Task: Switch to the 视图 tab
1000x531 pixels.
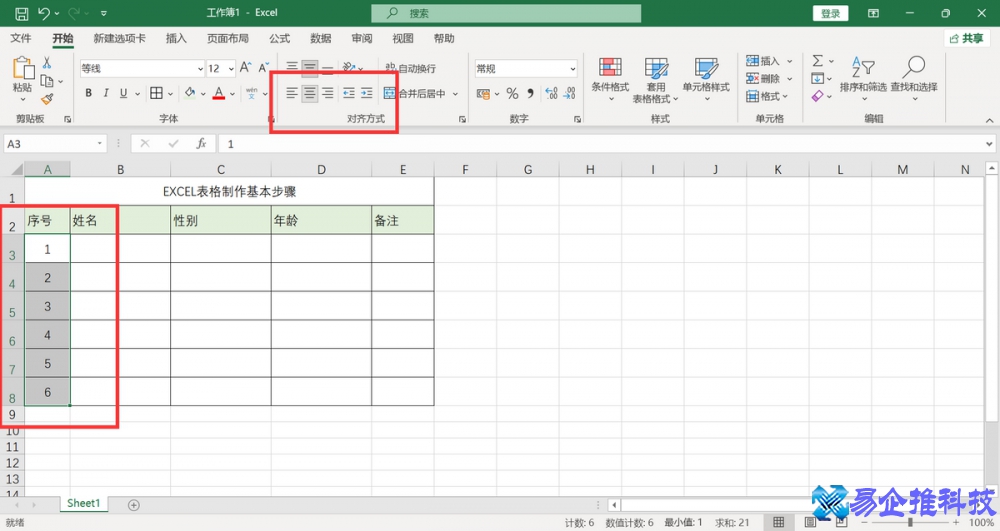Action: [402, 38]
